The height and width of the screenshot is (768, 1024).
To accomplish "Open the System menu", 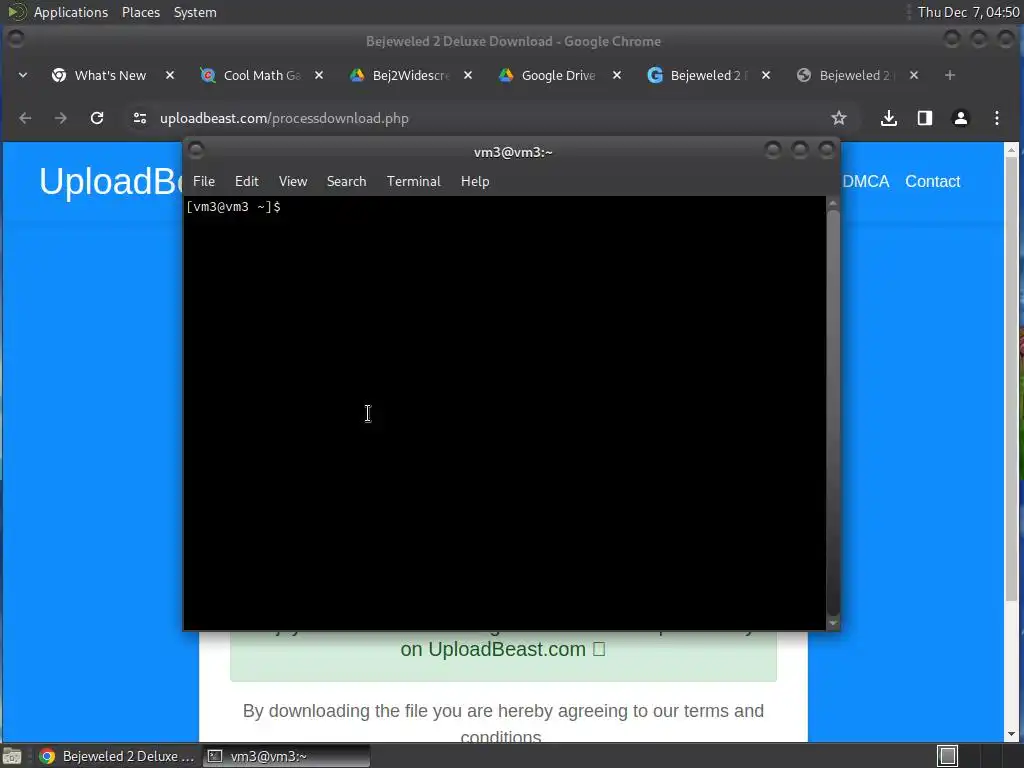I will (x=195, y=12).
